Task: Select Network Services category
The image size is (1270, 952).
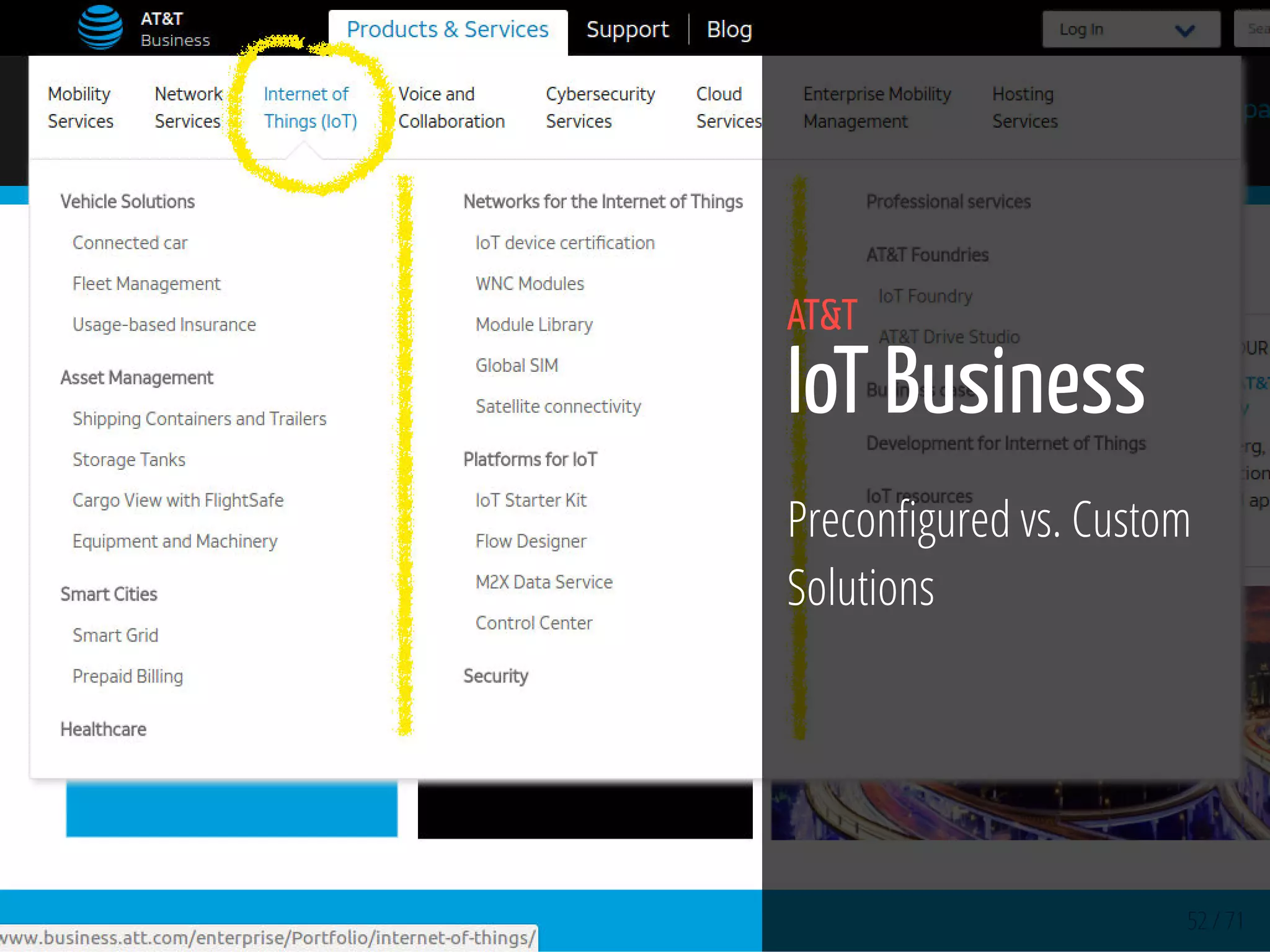Action: coord(188,107)
